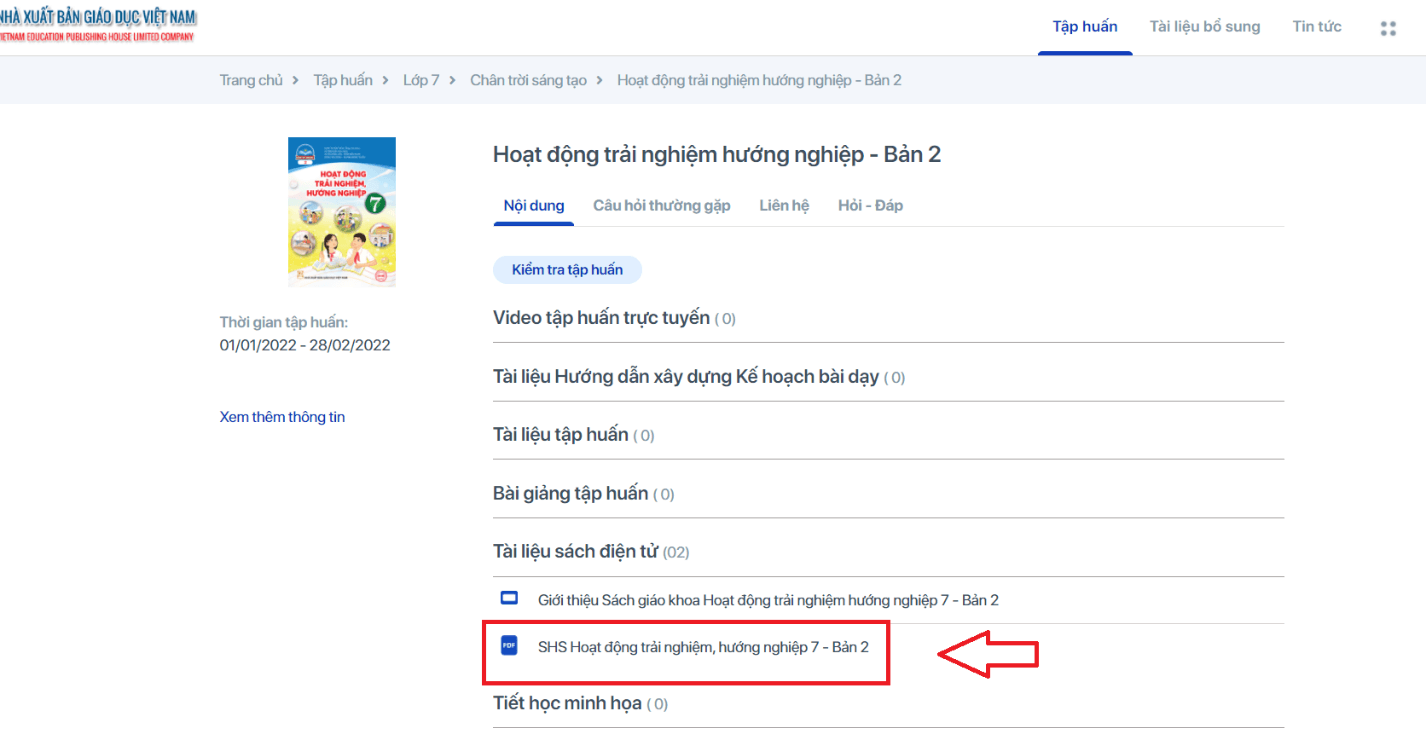Click the page title heading Hoạt động trải nghiệm hướng nghiệp - Bản 2

click(717, 155)
